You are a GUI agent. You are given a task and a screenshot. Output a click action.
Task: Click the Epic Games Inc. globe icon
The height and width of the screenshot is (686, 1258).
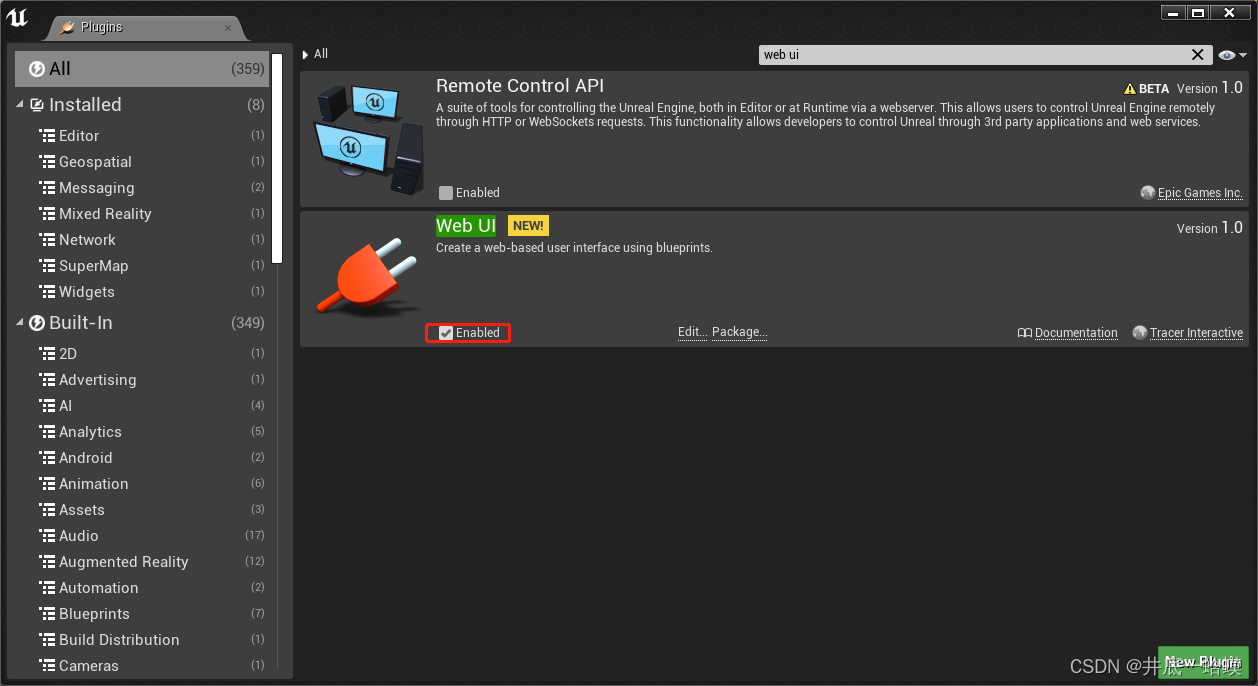point(1148,193)
